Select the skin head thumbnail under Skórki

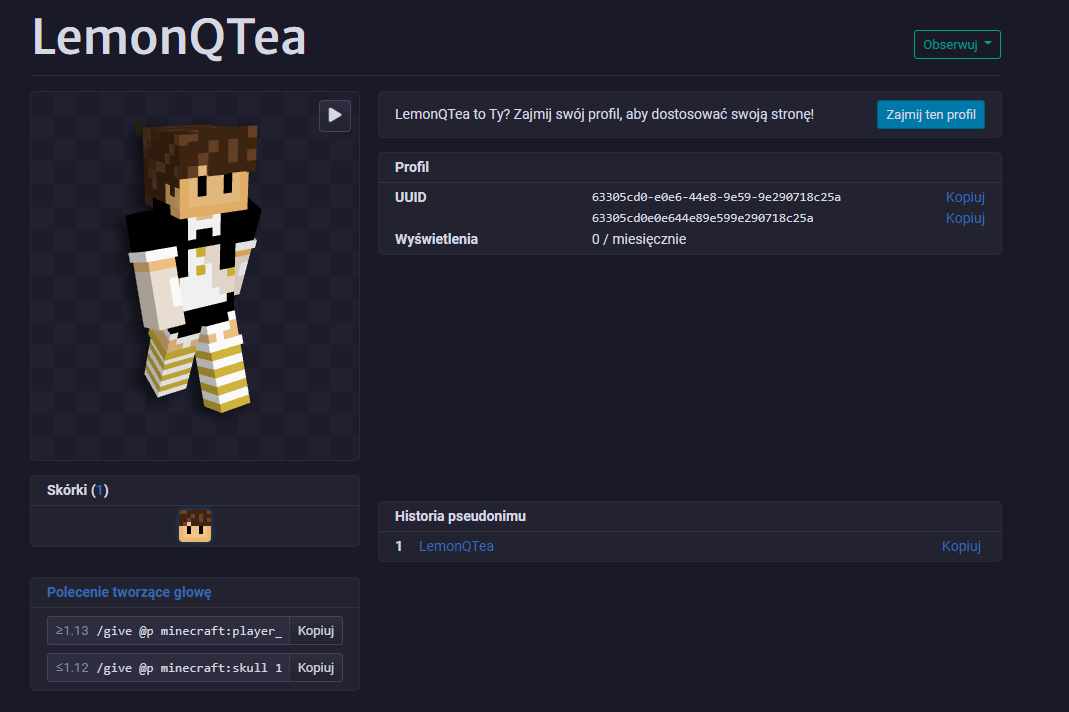coord(195,525)
